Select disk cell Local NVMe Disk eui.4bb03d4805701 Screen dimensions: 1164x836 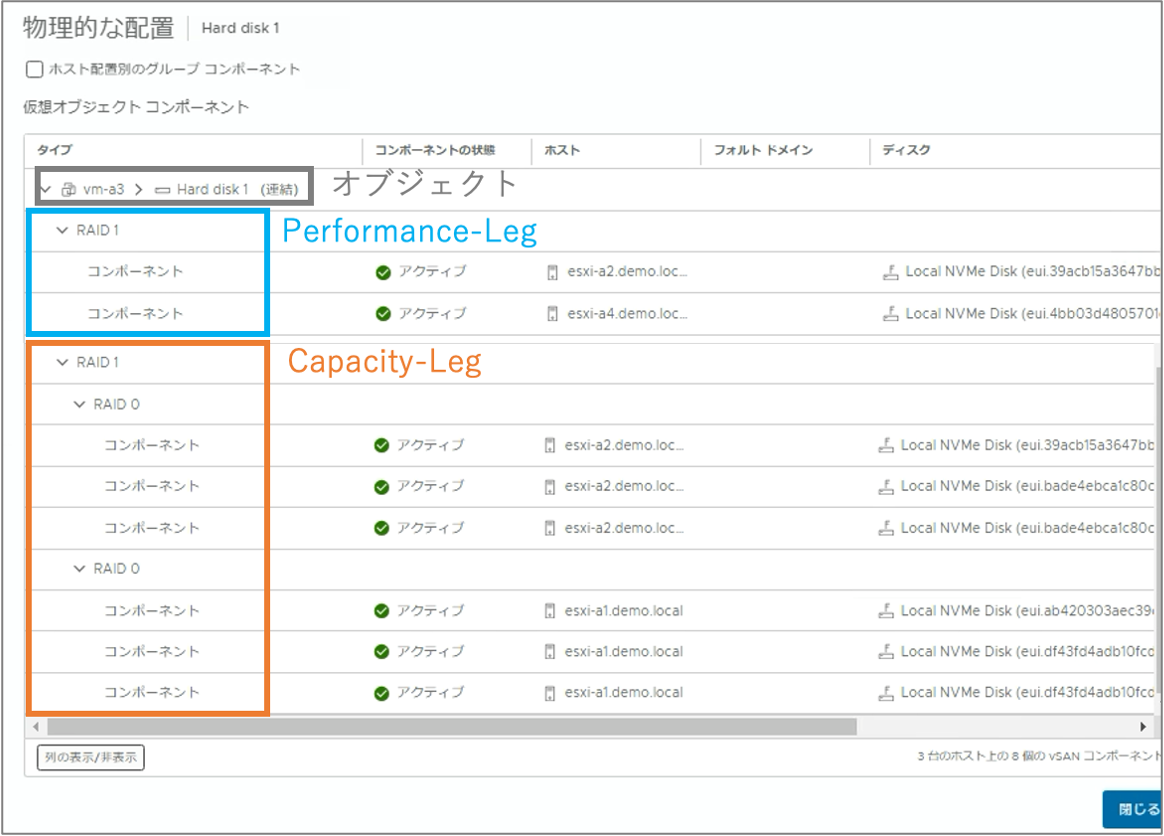(1033, 314)
